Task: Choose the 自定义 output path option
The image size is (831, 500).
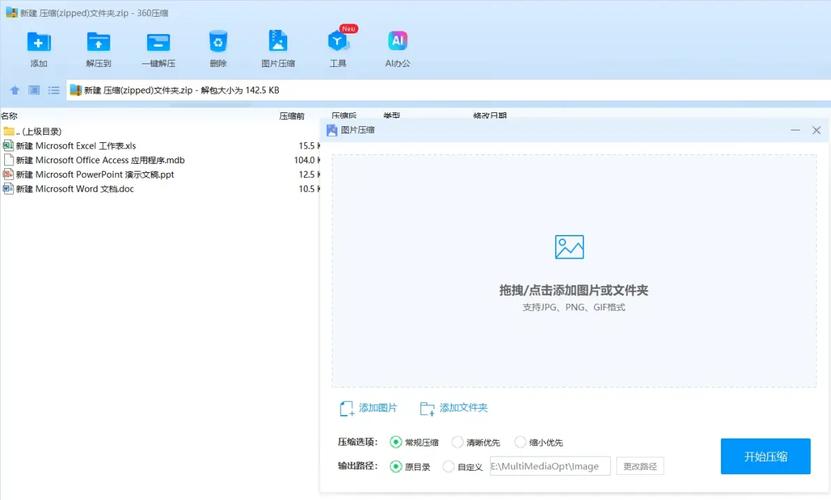Action: click(448, 467)
